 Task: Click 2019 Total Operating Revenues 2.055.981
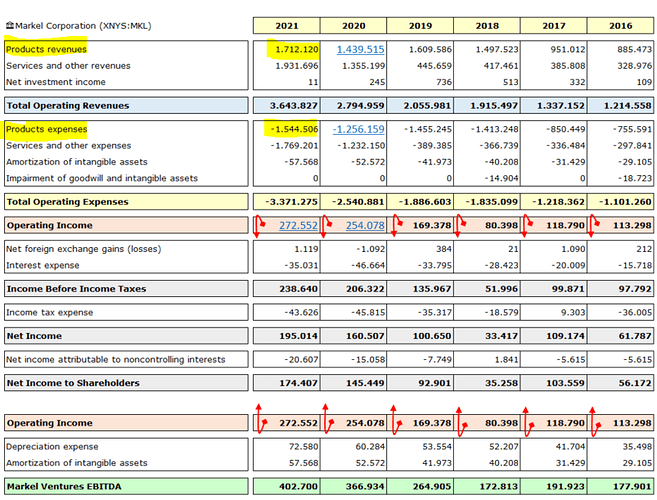click(x=427, y=106)
